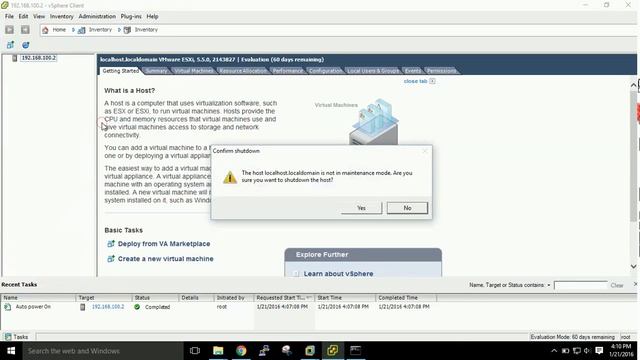
Task: Open the Edit menu
Action: 23,16
